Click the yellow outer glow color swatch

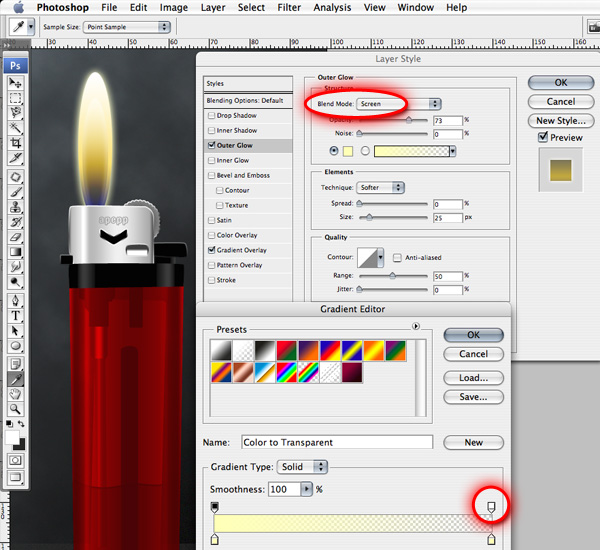coord(347,151)
